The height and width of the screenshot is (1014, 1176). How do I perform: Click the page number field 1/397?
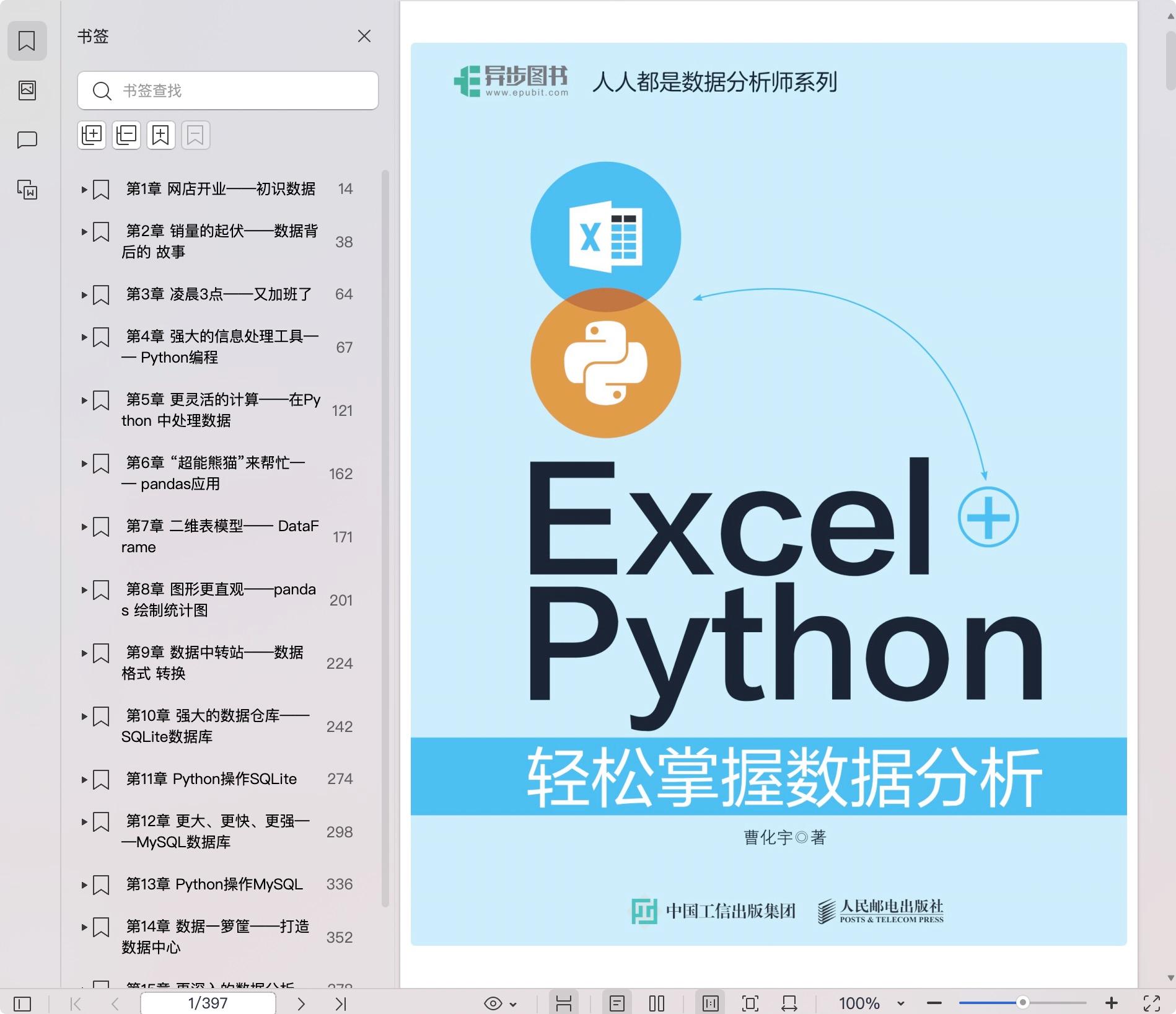click(x=208, y=1003)
